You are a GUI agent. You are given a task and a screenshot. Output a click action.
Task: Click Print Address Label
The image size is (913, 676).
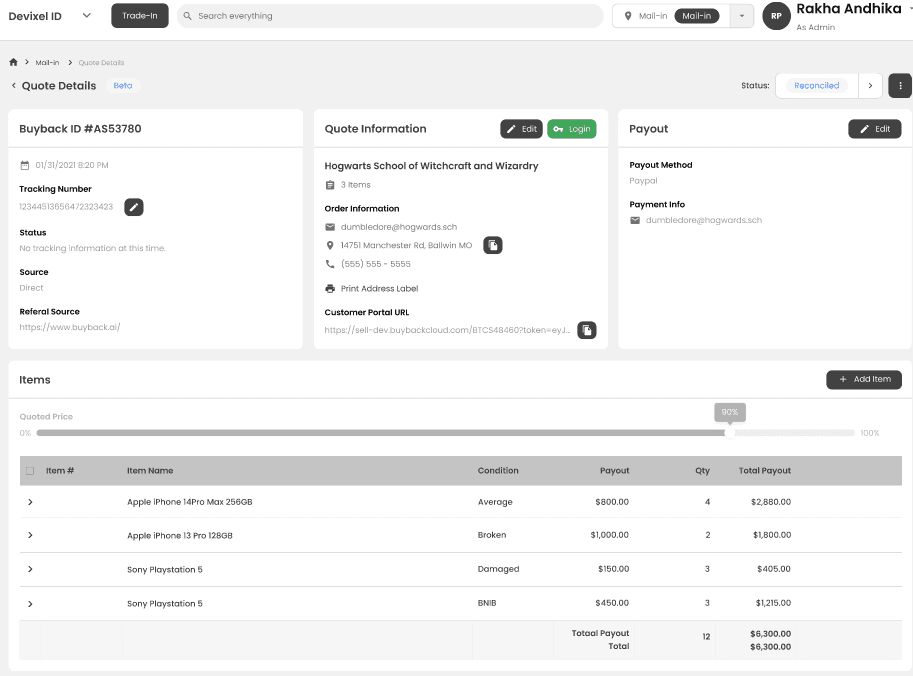(x=380, y=288)
